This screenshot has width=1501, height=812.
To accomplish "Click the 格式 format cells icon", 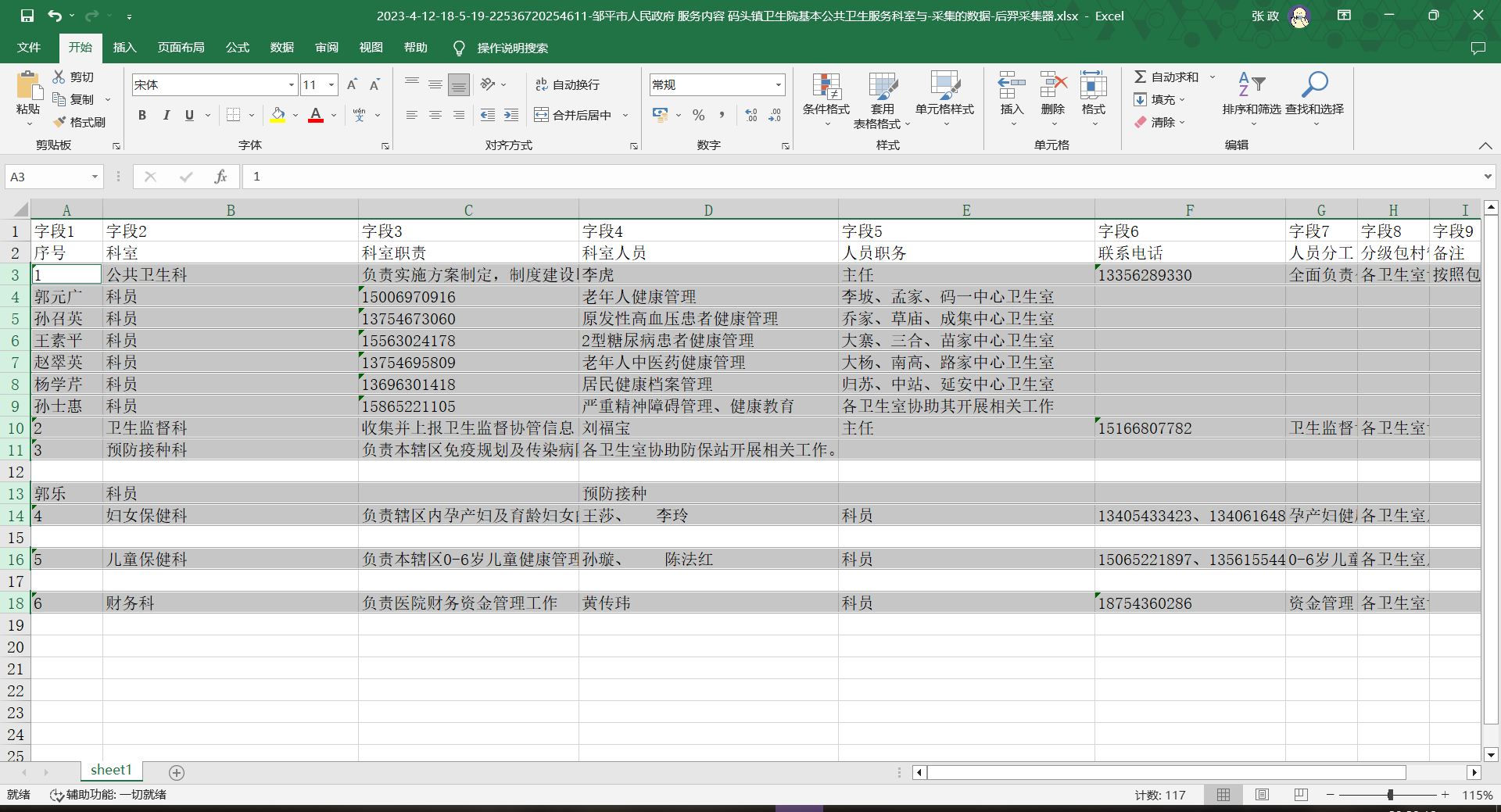I will [x=1094, y=84].
